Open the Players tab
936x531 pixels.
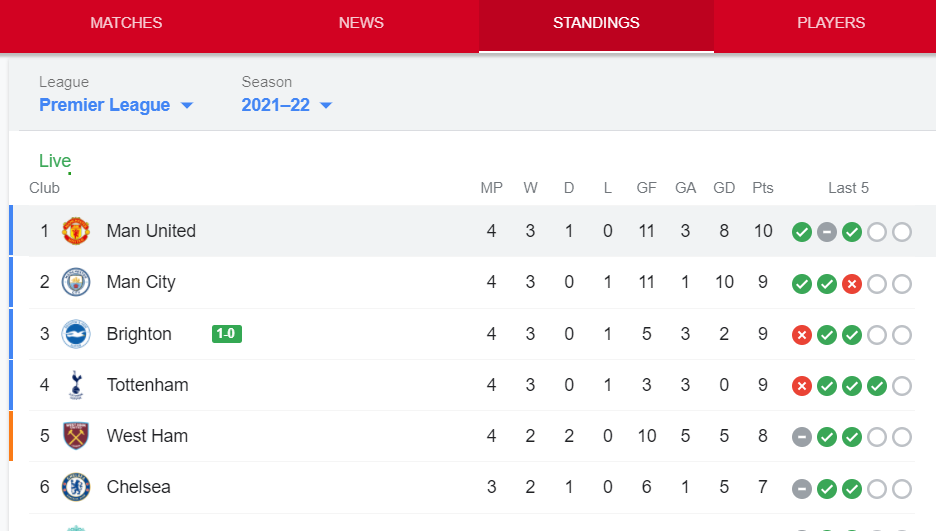[831, 23]
